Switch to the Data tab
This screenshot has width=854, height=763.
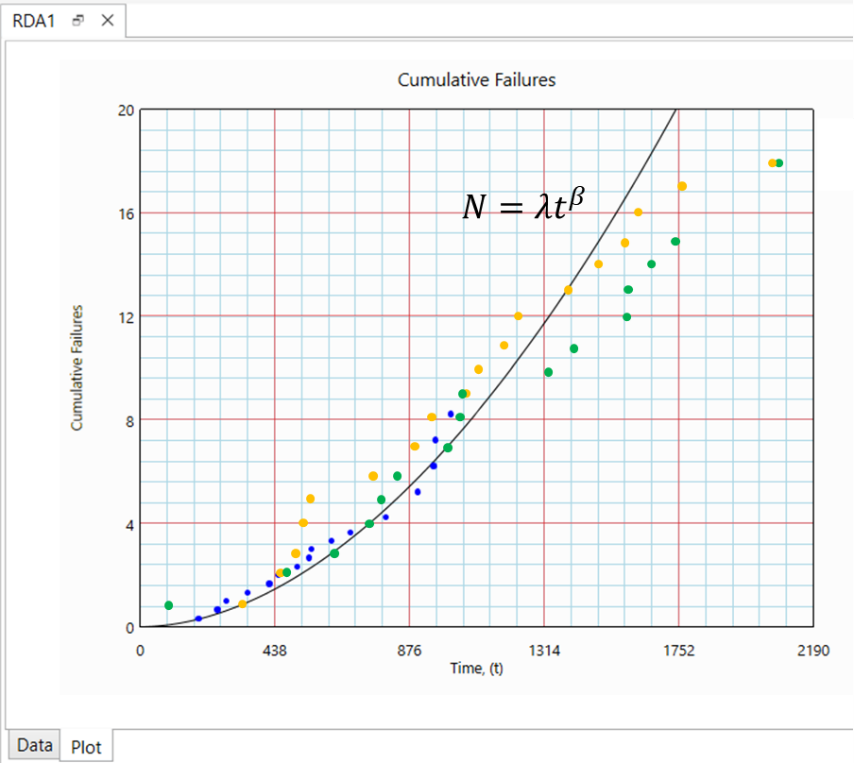coord(34,745)
